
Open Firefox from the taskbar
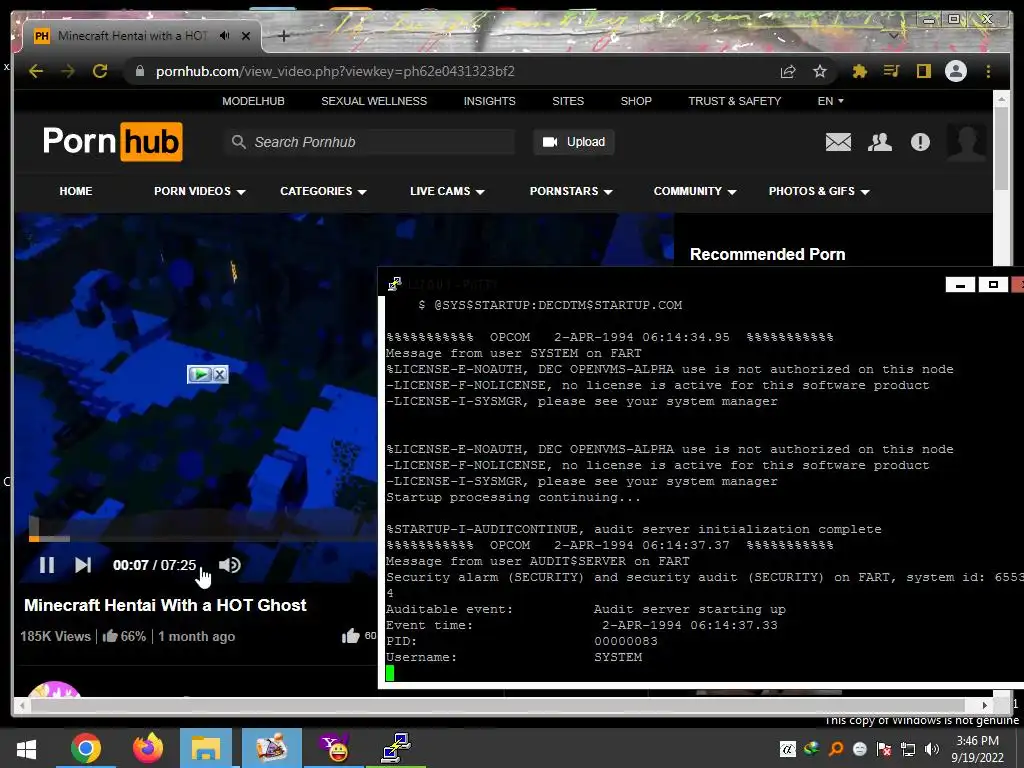148,748
